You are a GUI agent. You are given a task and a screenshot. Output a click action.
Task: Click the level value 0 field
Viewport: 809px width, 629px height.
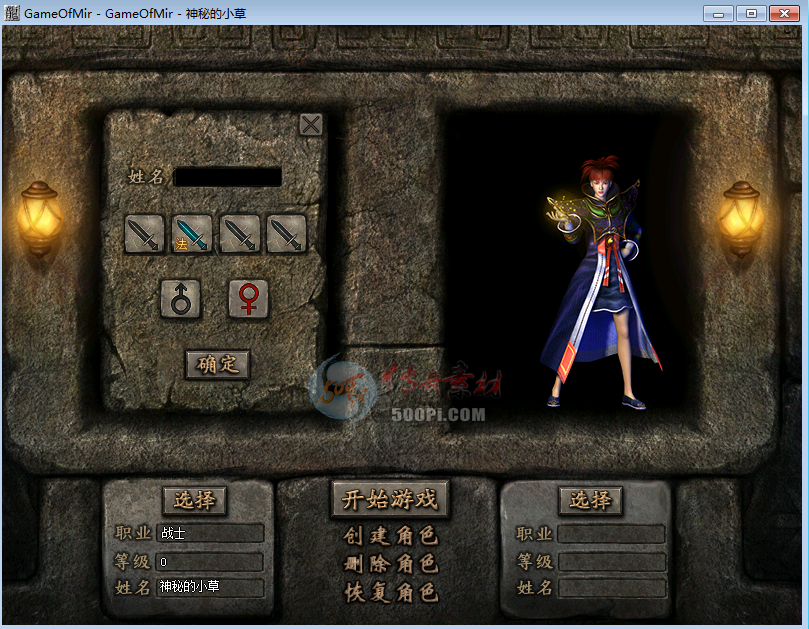click(211, 562)
